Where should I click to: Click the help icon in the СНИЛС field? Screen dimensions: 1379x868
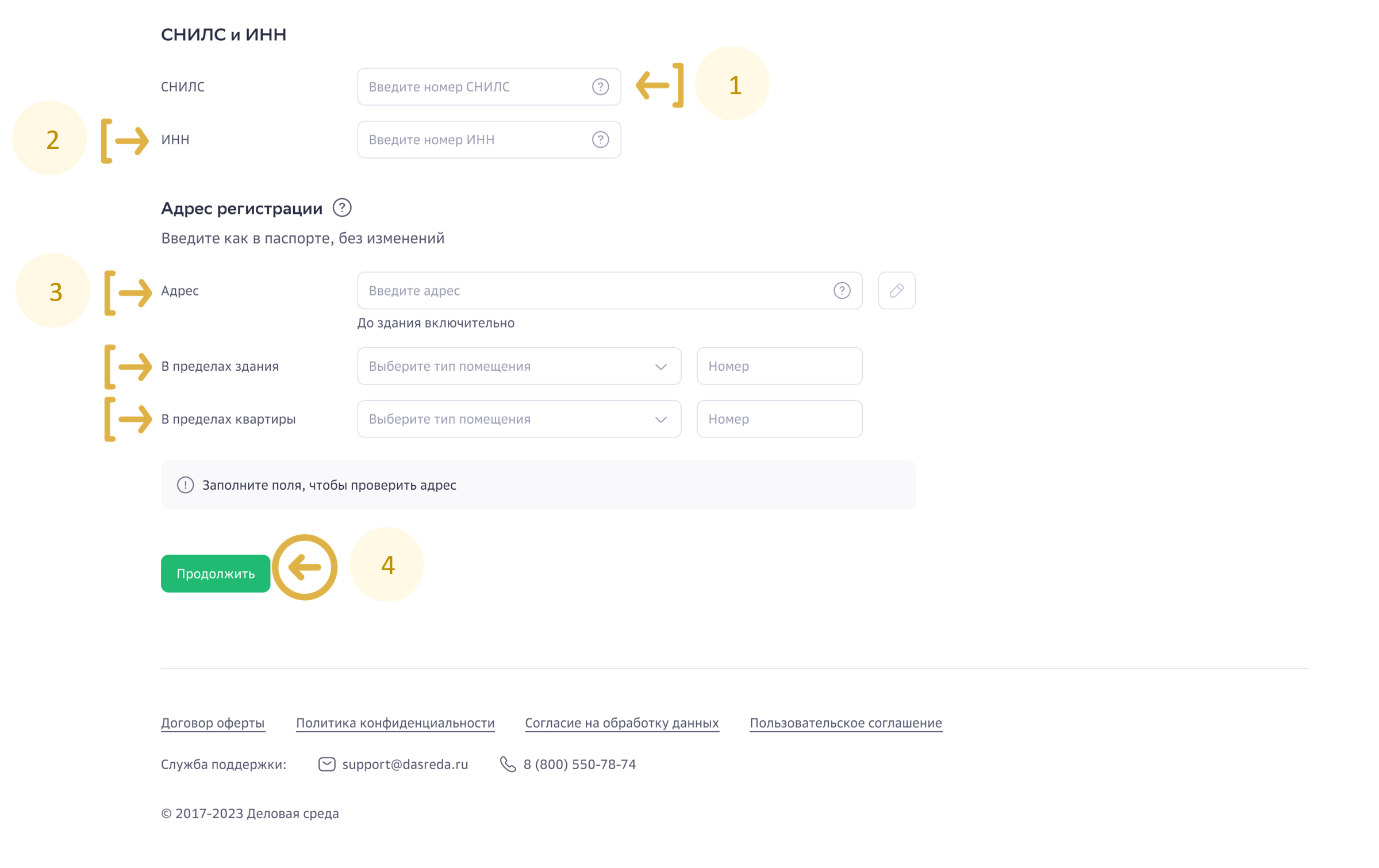(600, 87)
